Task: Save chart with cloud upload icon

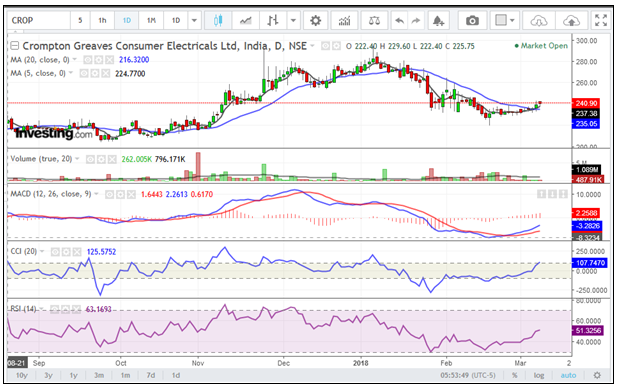Action: [571, 20]
